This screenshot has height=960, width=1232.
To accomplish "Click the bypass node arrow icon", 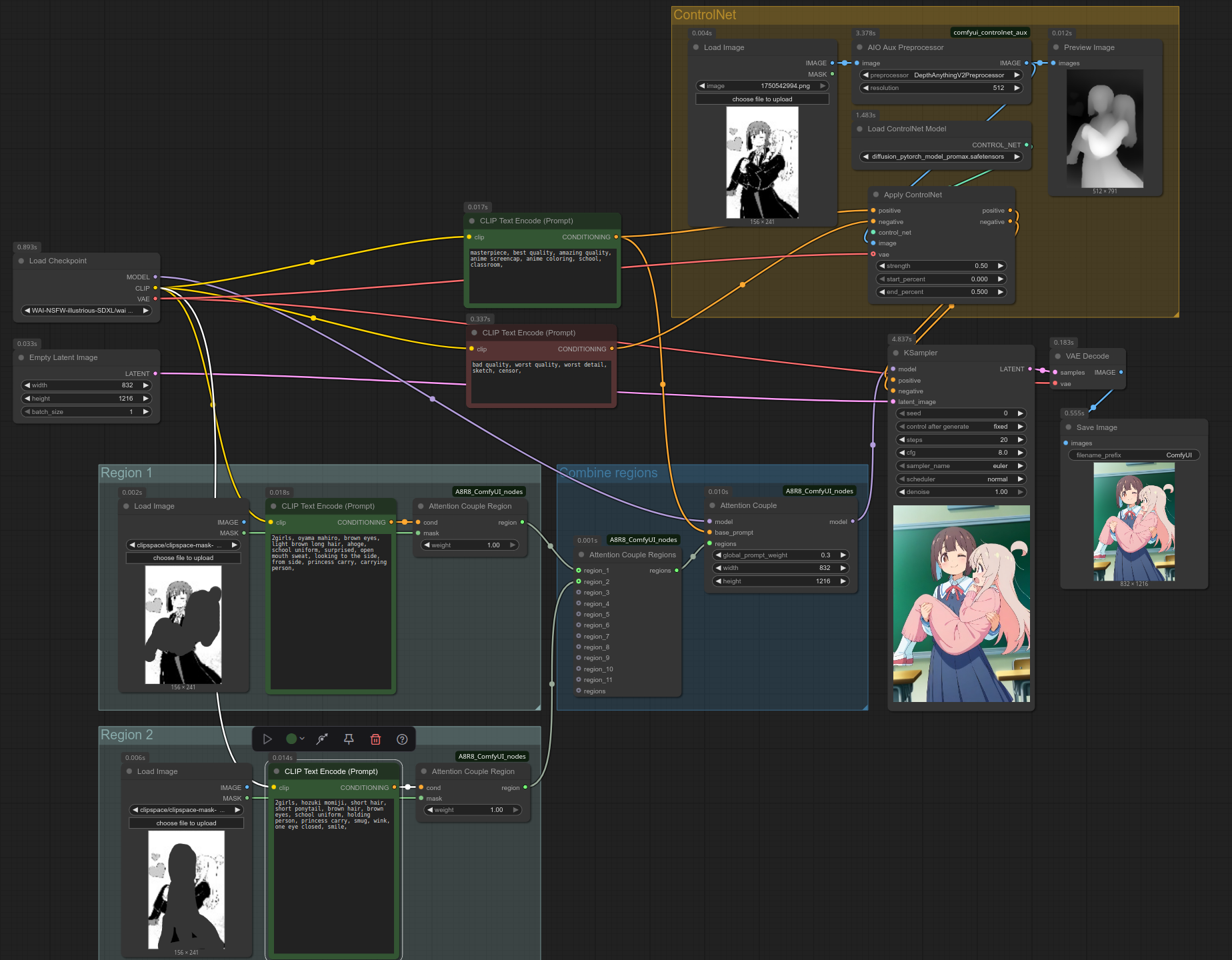I will (x=322, y=739).
